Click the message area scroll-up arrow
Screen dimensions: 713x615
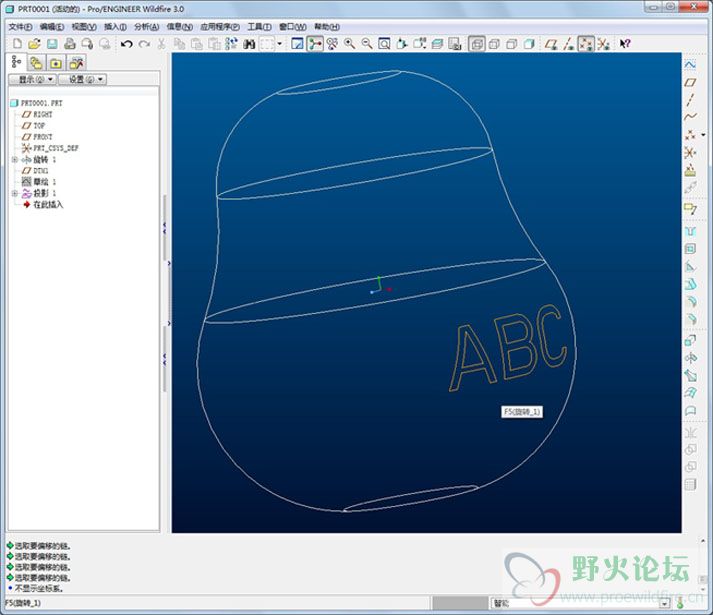[703, 541]
